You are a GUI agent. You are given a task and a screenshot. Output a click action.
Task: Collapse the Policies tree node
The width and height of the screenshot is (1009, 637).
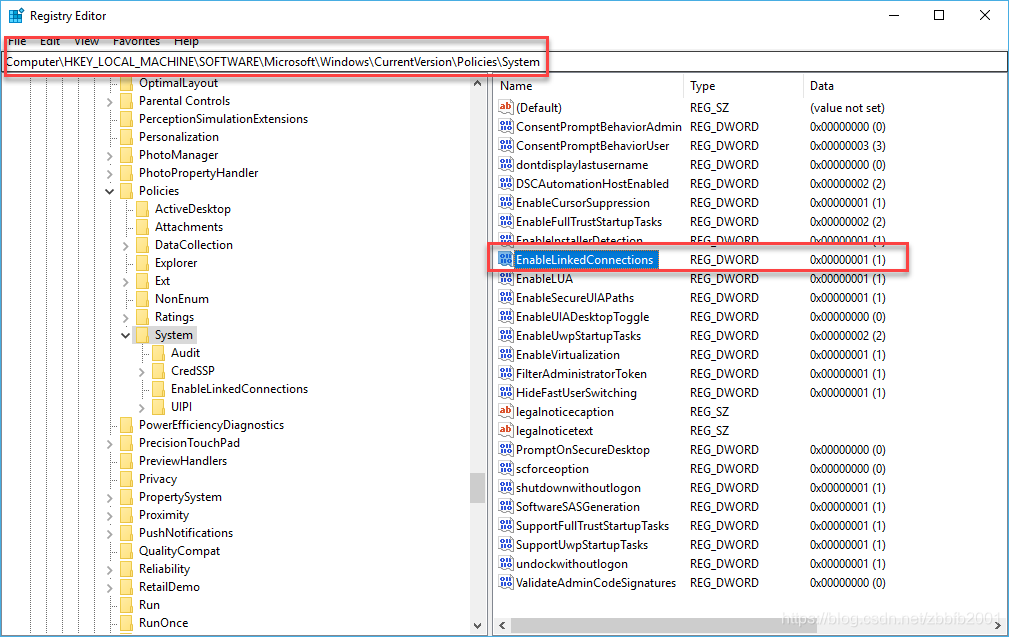pos(109,191)
